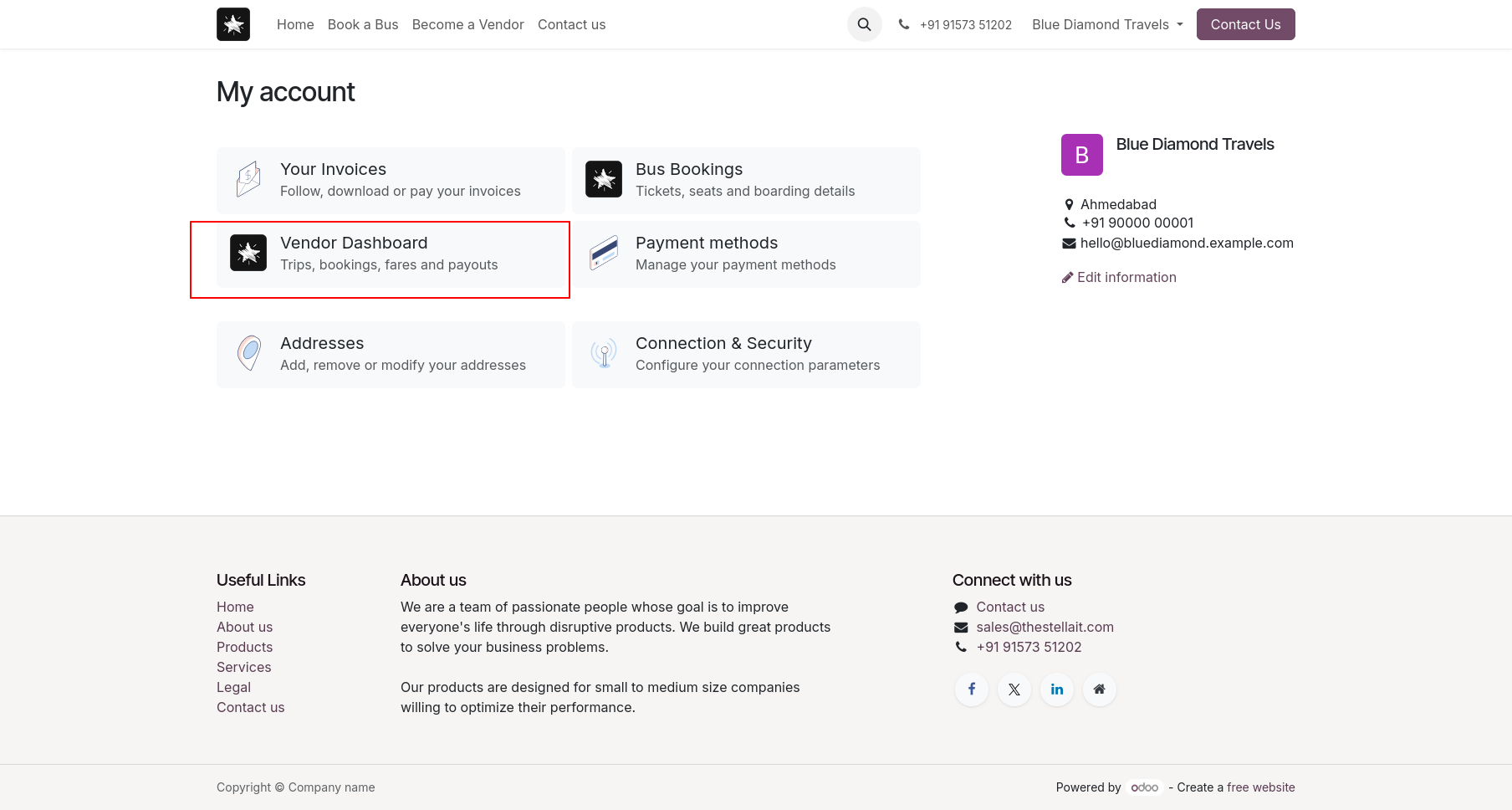Go to Home in top navigation
Image resolution: width=1512 pixels, height=810 pixels.
pyautogui.click(x=295, y=24)
